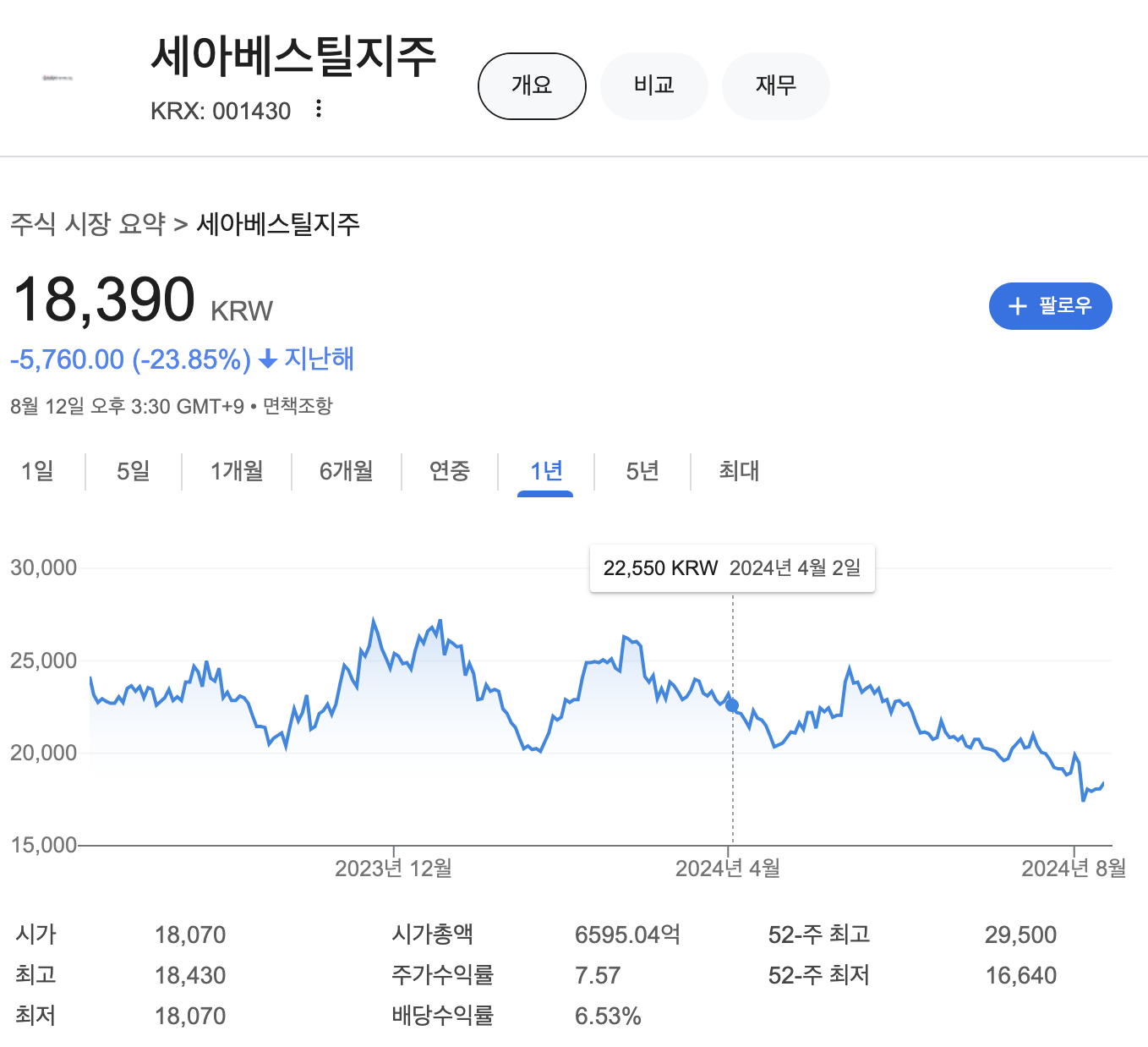Click the 주가수익률 value 7.57
Screen dimensions: 1148x1047
point(598,975)
